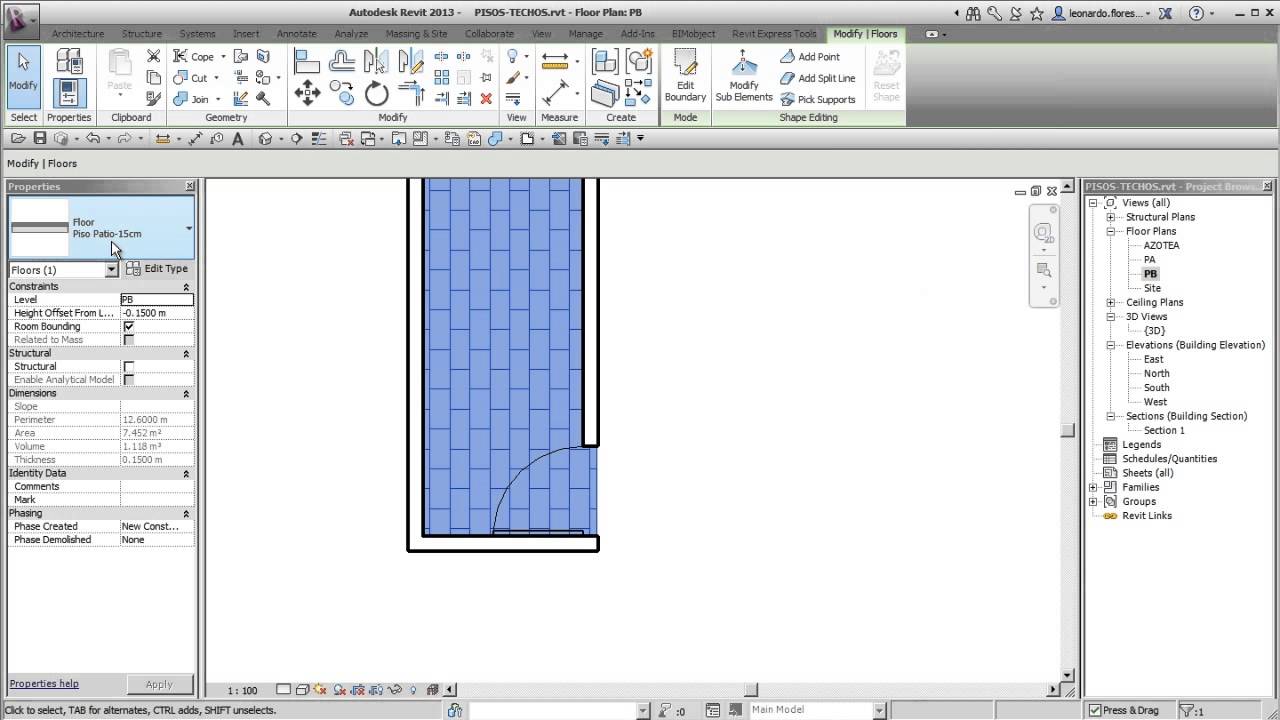Click the Level value field PB
The width and height of the screenshot is (1280, 720).
point(157,300)
